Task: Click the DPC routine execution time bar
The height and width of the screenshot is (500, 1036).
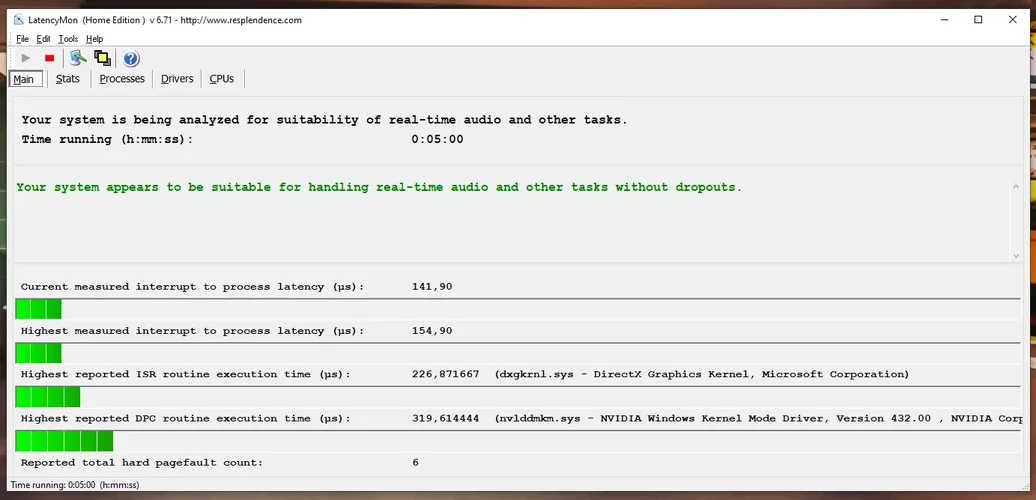Action: pos(64,441)
